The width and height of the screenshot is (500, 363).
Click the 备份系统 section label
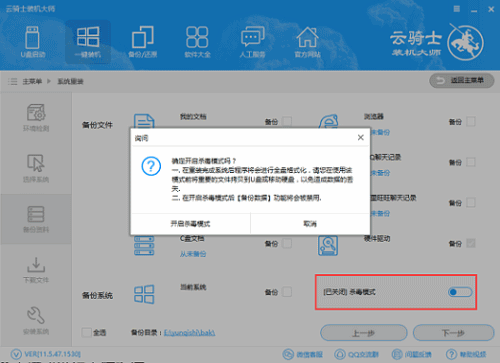[x=97, y=295]
